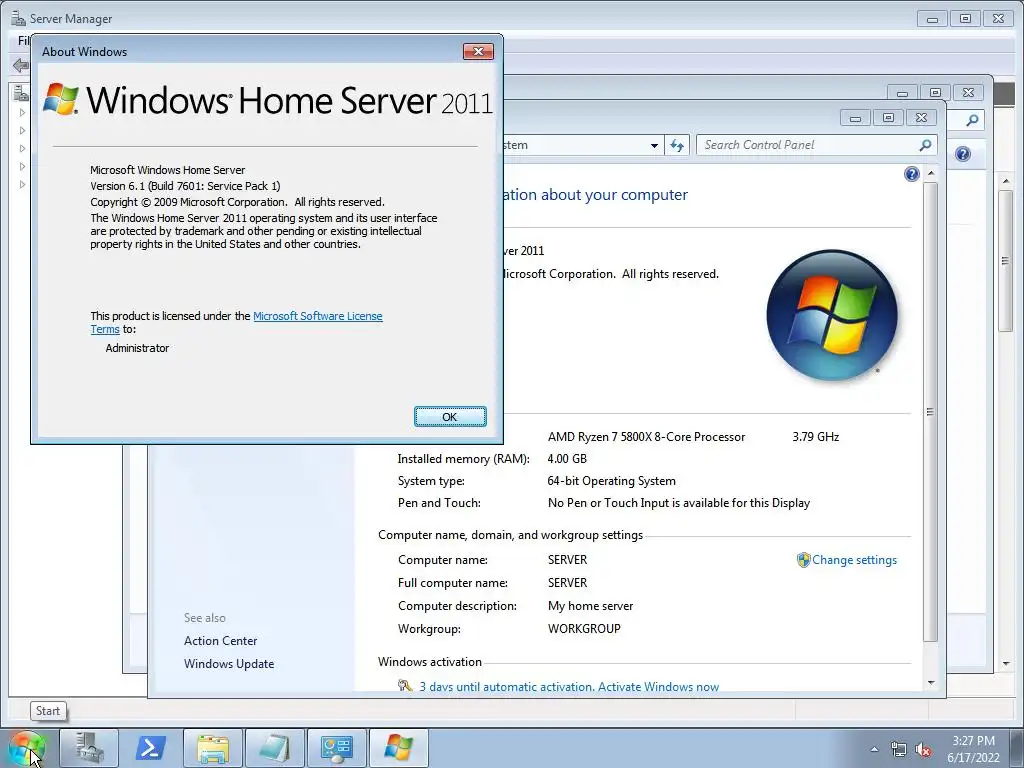
Task: Close the About Windows dialog
Action: pos(478,52)
